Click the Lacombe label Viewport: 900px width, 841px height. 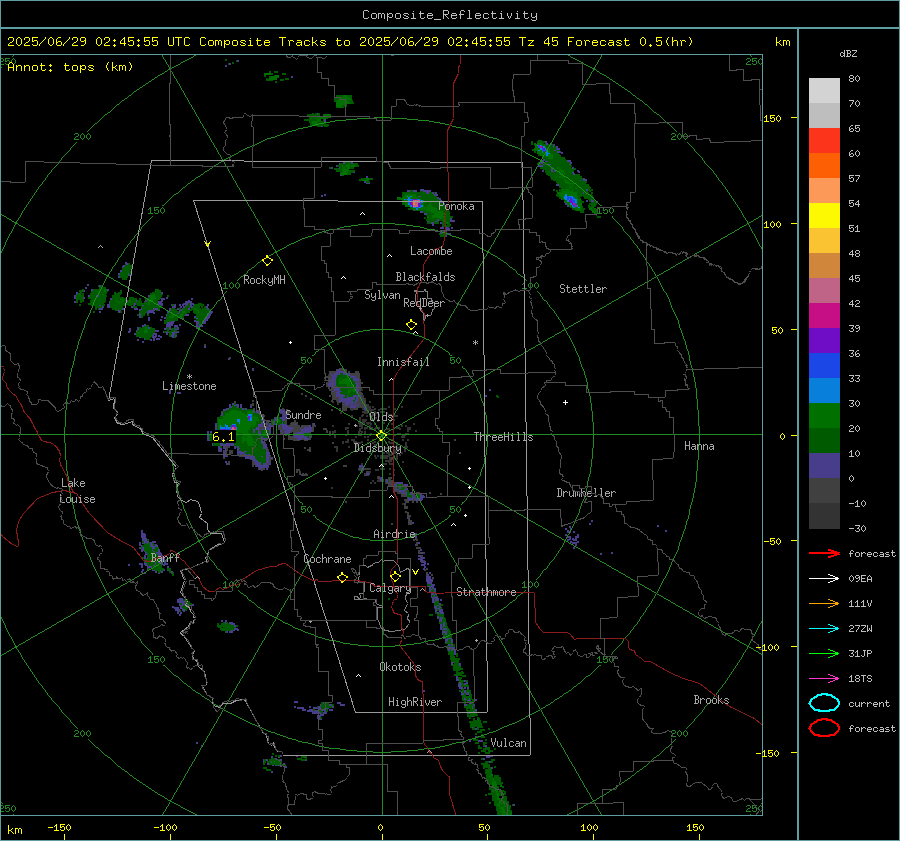(x=431, y=251)
